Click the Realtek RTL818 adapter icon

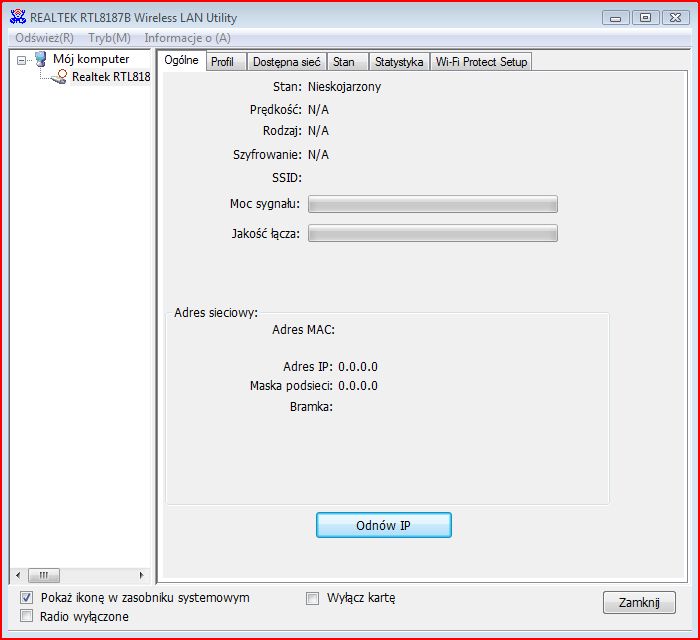59,77
